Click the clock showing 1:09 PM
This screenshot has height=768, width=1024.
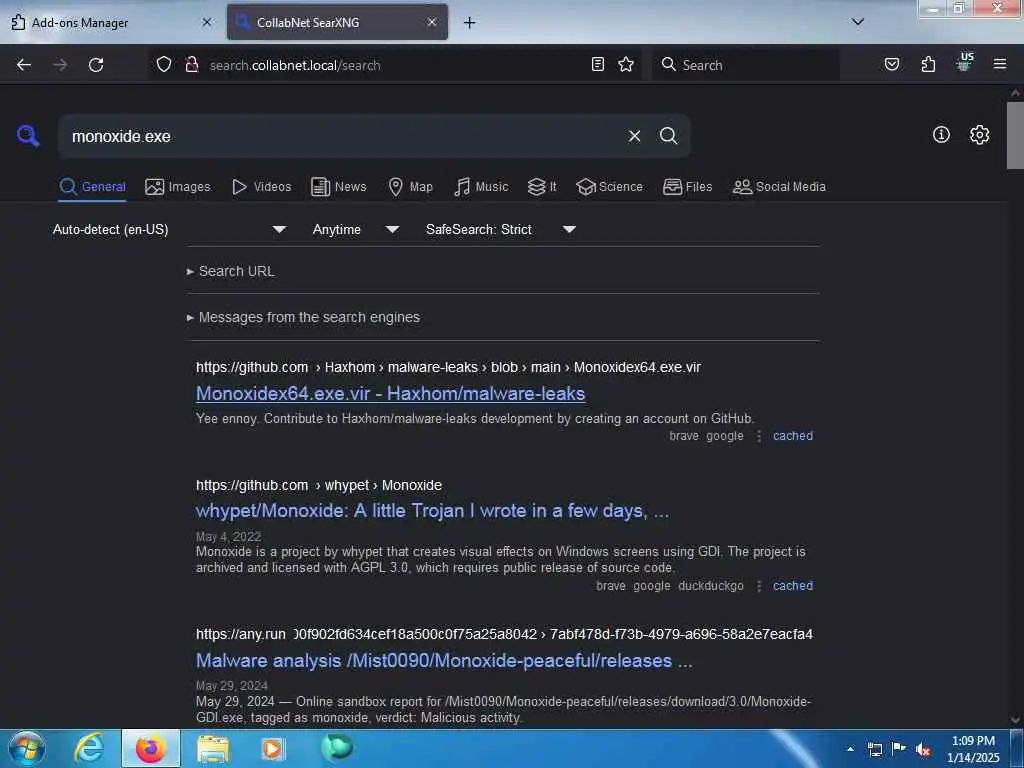(973, 749)
